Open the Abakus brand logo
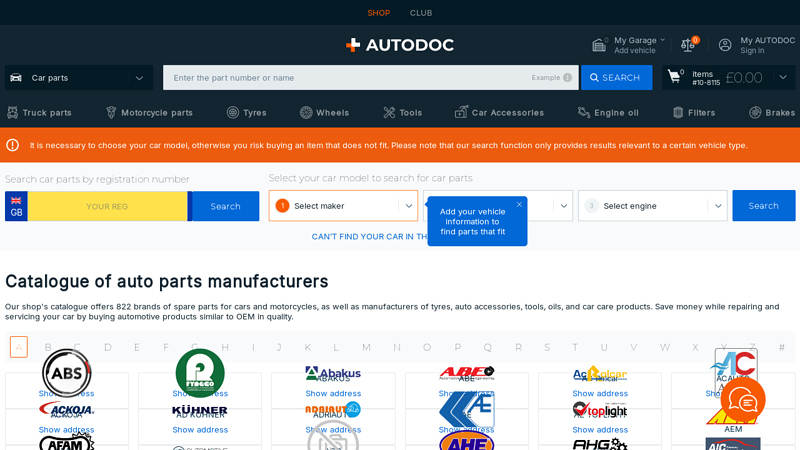800x450 pixels. tap(333, 374)
